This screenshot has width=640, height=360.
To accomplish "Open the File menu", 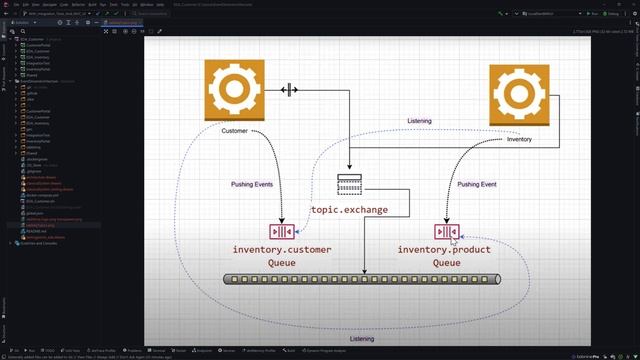I will [16, 4].
